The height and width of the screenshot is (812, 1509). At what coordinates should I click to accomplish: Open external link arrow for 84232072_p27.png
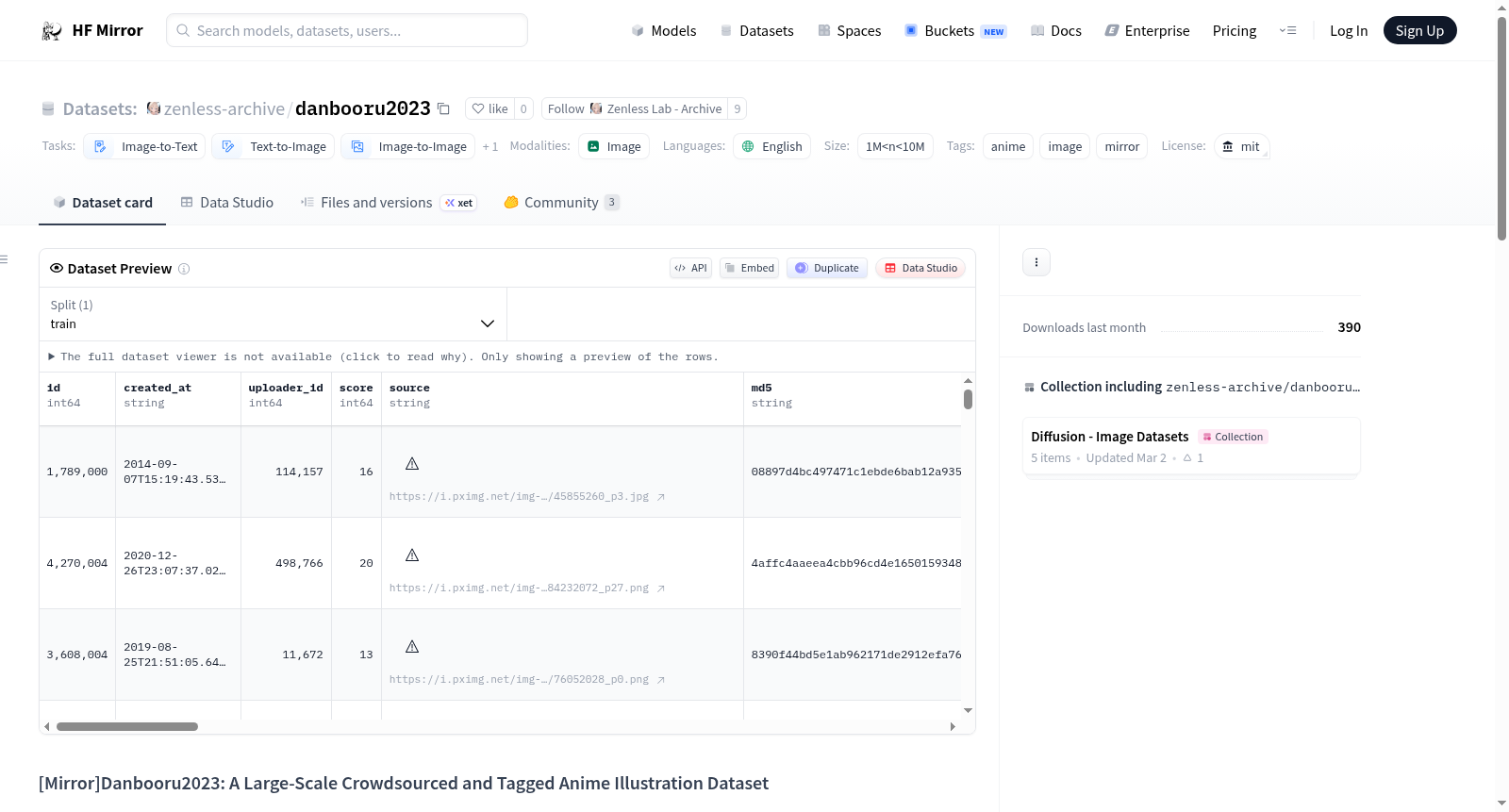coord(661,588)
